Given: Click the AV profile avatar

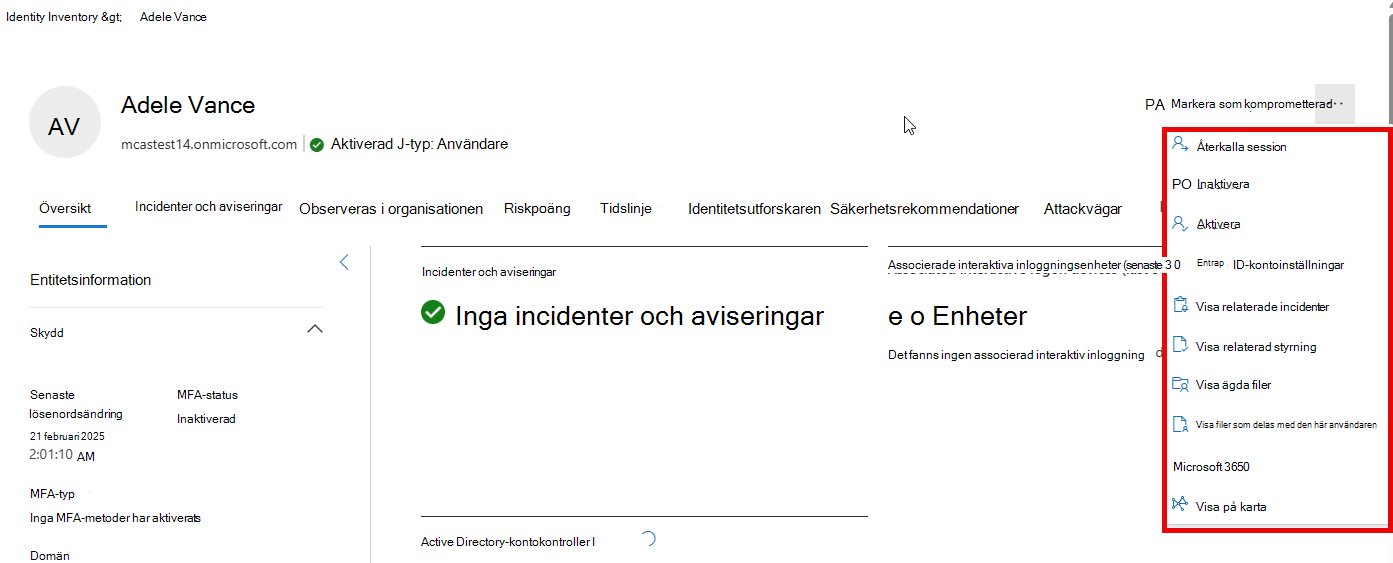Looking at the screenshot, I should 65,122.
